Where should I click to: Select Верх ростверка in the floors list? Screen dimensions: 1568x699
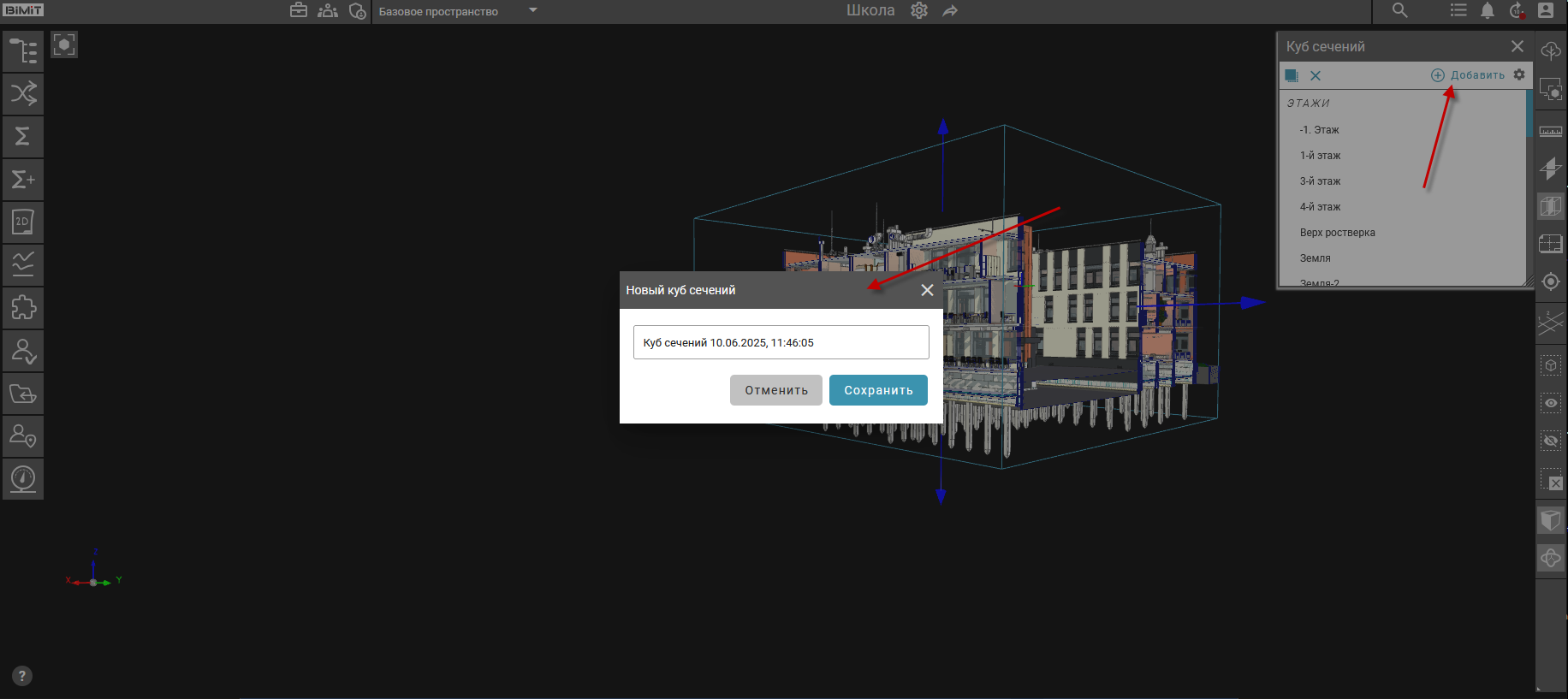pos(1337,233)
